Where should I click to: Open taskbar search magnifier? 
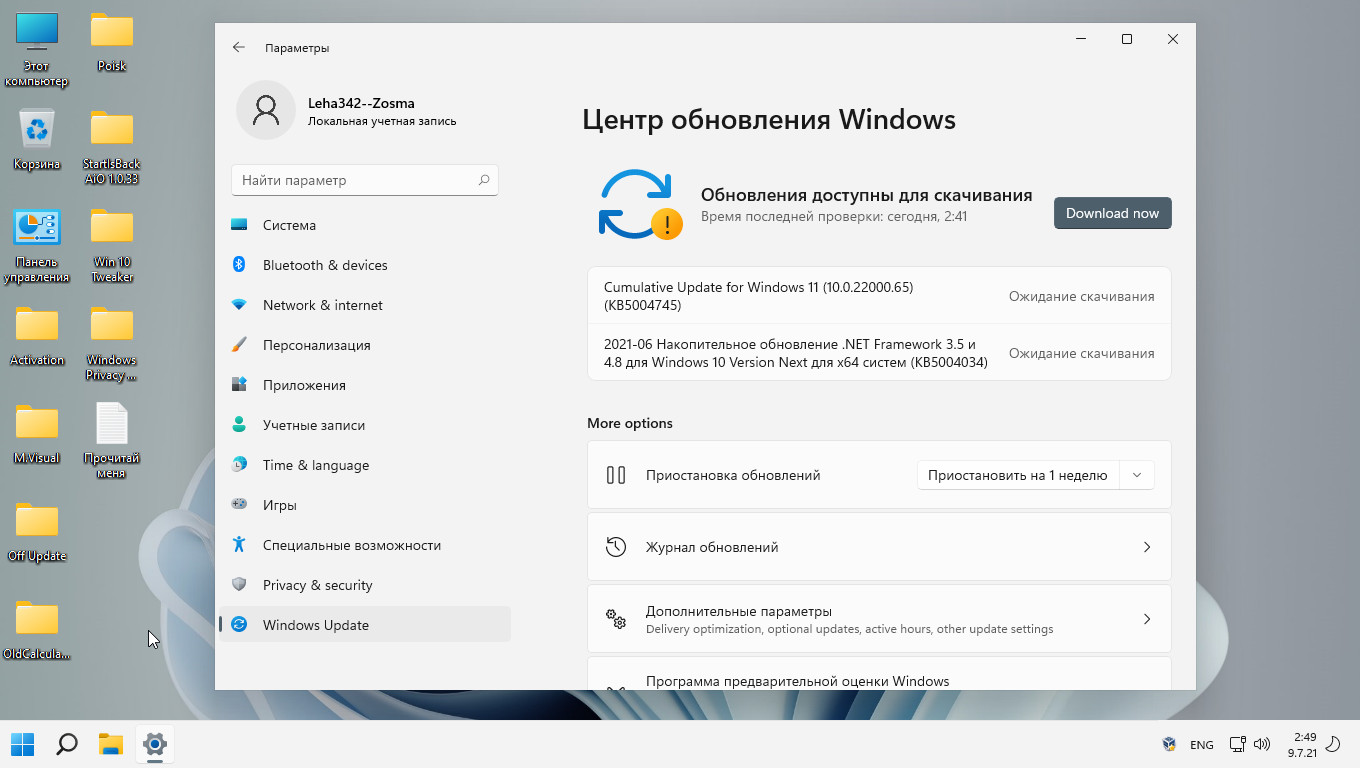67,744
